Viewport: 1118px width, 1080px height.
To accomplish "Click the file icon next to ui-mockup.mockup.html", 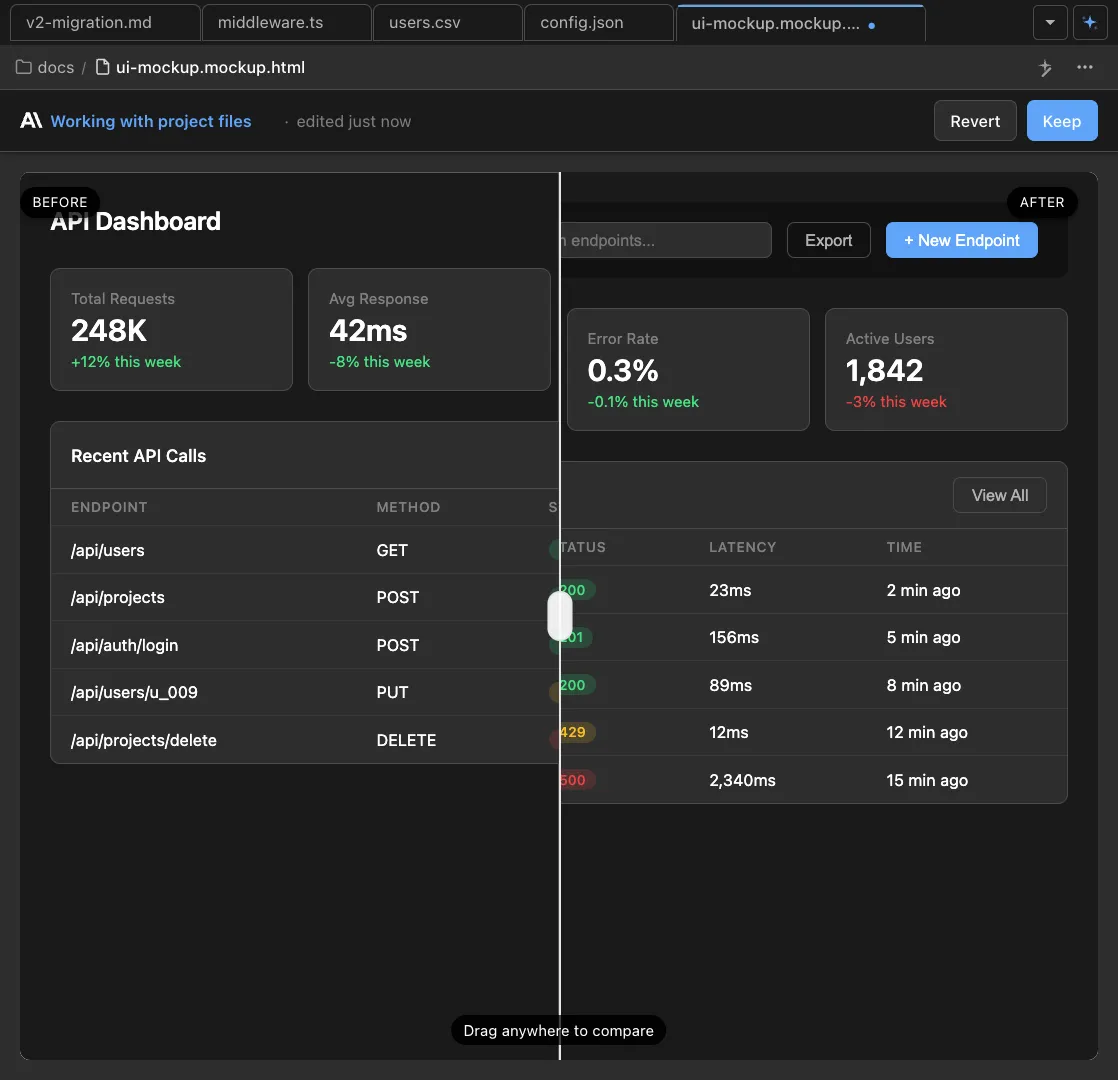I will (x=102, y=68).
